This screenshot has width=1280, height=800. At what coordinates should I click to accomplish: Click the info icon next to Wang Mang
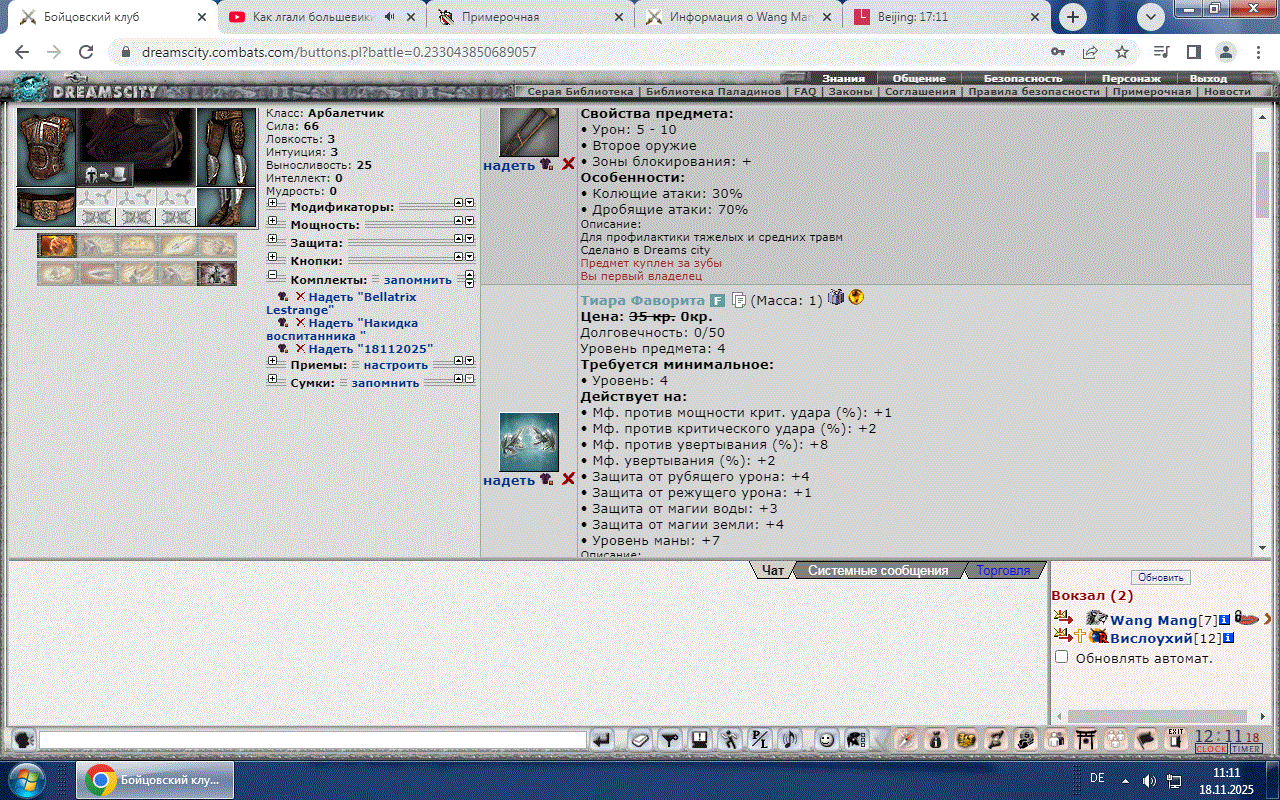tap(1224, 620)
